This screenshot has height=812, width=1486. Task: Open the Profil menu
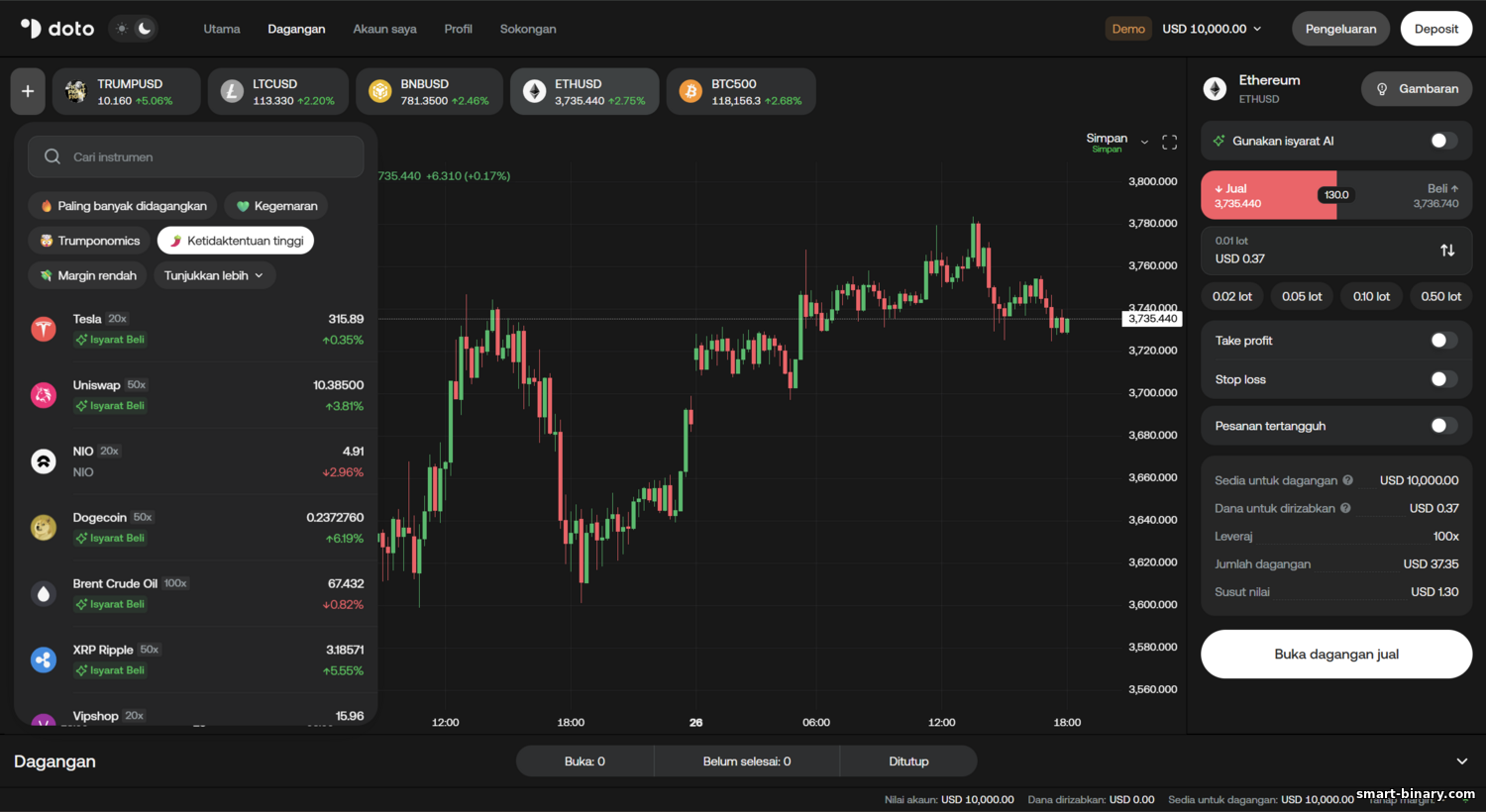[458, 29]
